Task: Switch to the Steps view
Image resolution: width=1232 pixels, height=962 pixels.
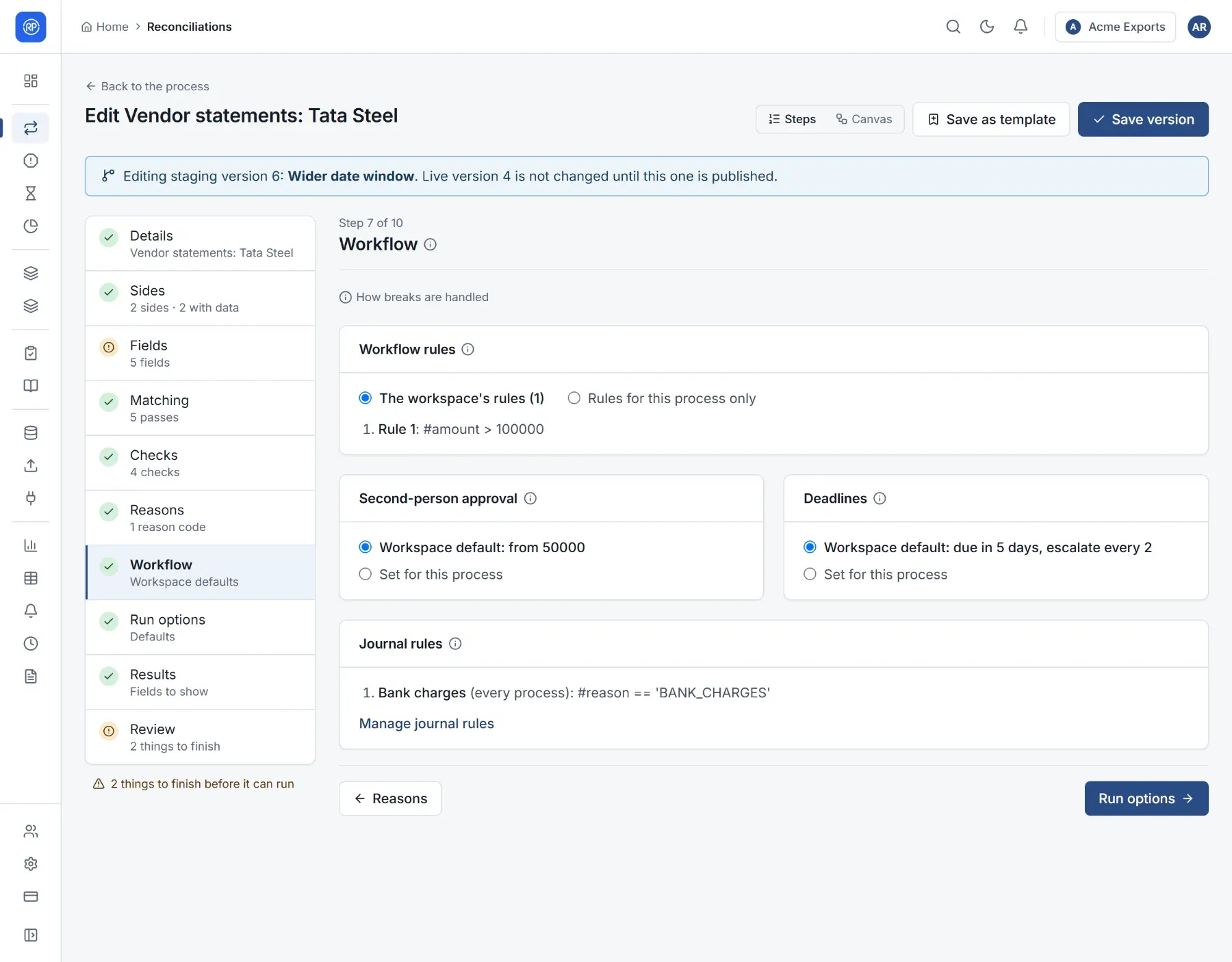Action: pos(792,119)
